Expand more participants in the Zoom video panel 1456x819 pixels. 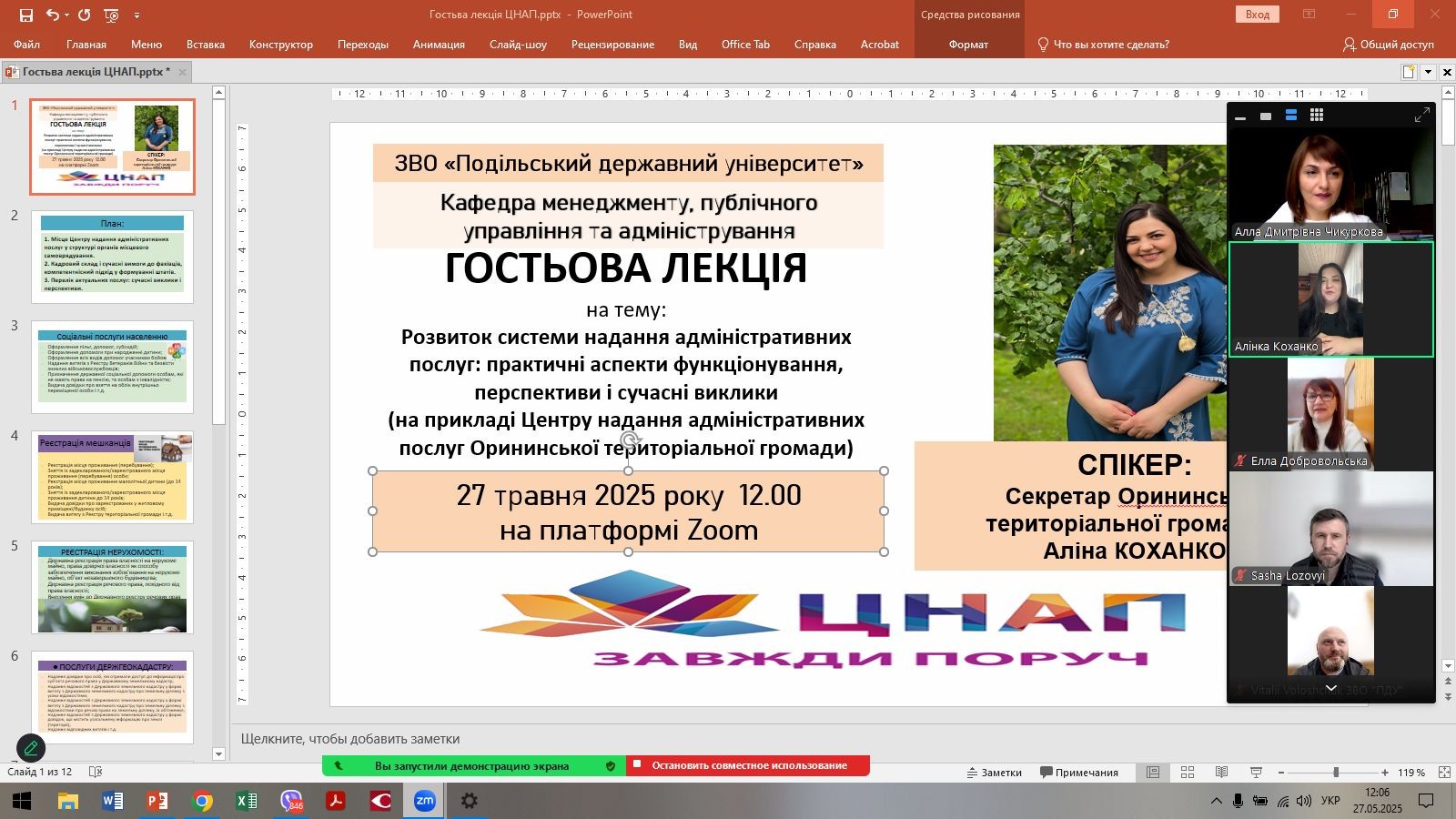click(x=1330, y=688)
